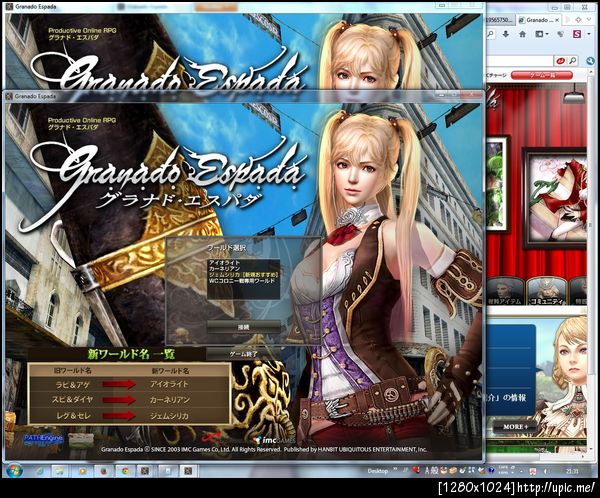Click the grey add-on icon beside bookmarks

tap(561, 34)
